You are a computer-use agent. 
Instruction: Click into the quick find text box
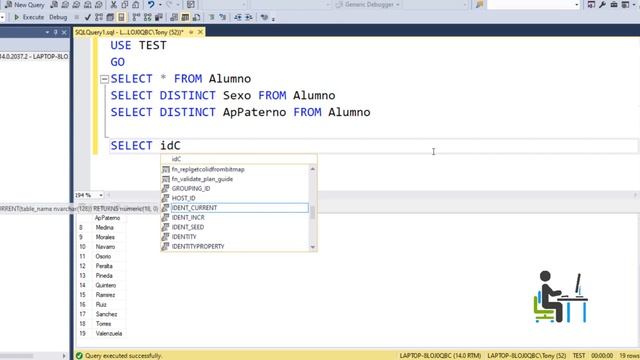point(530,4)
